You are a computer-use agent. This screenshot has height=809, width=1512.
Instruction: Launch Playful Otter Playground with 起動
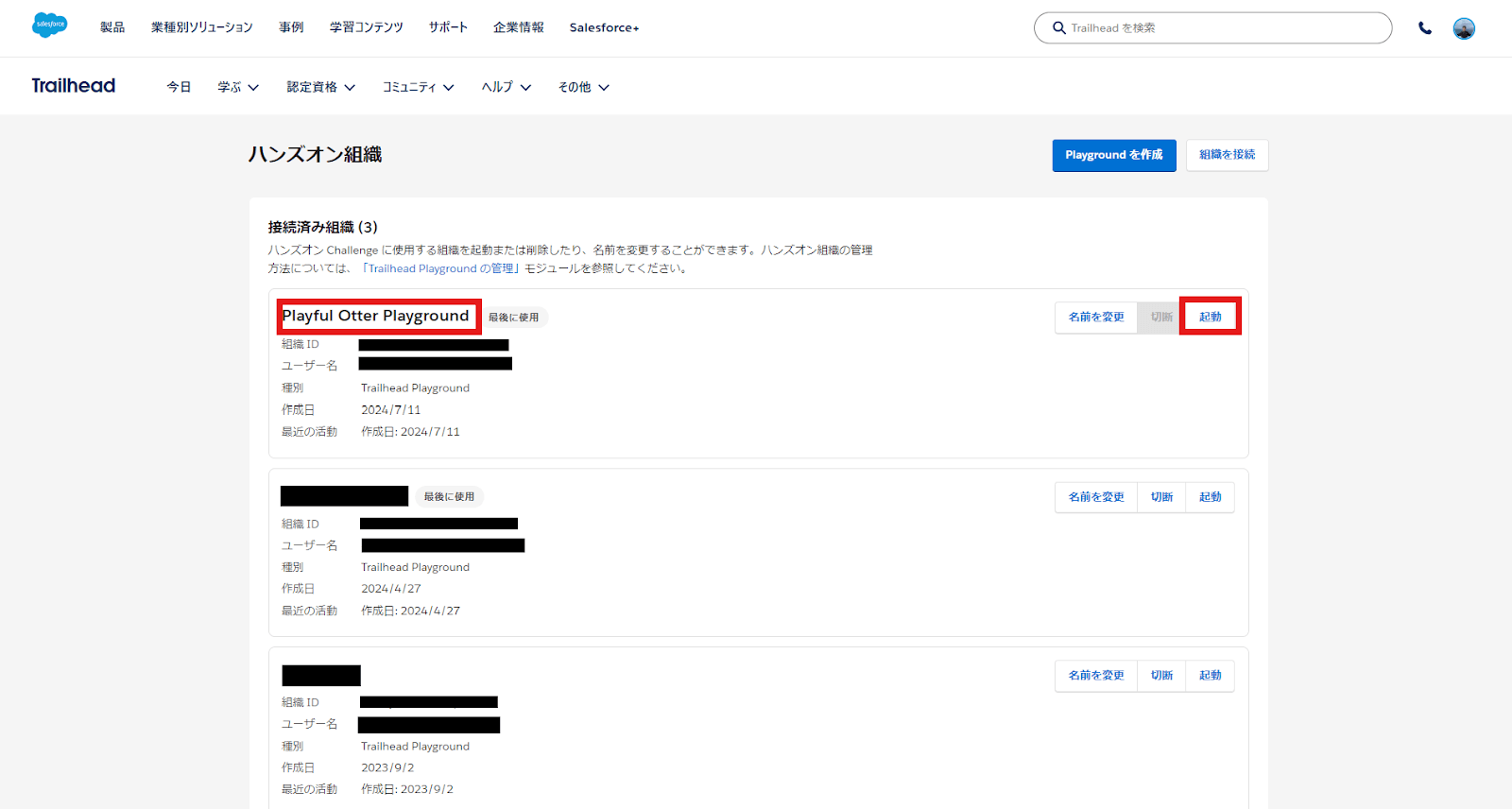pos(1210,317)
